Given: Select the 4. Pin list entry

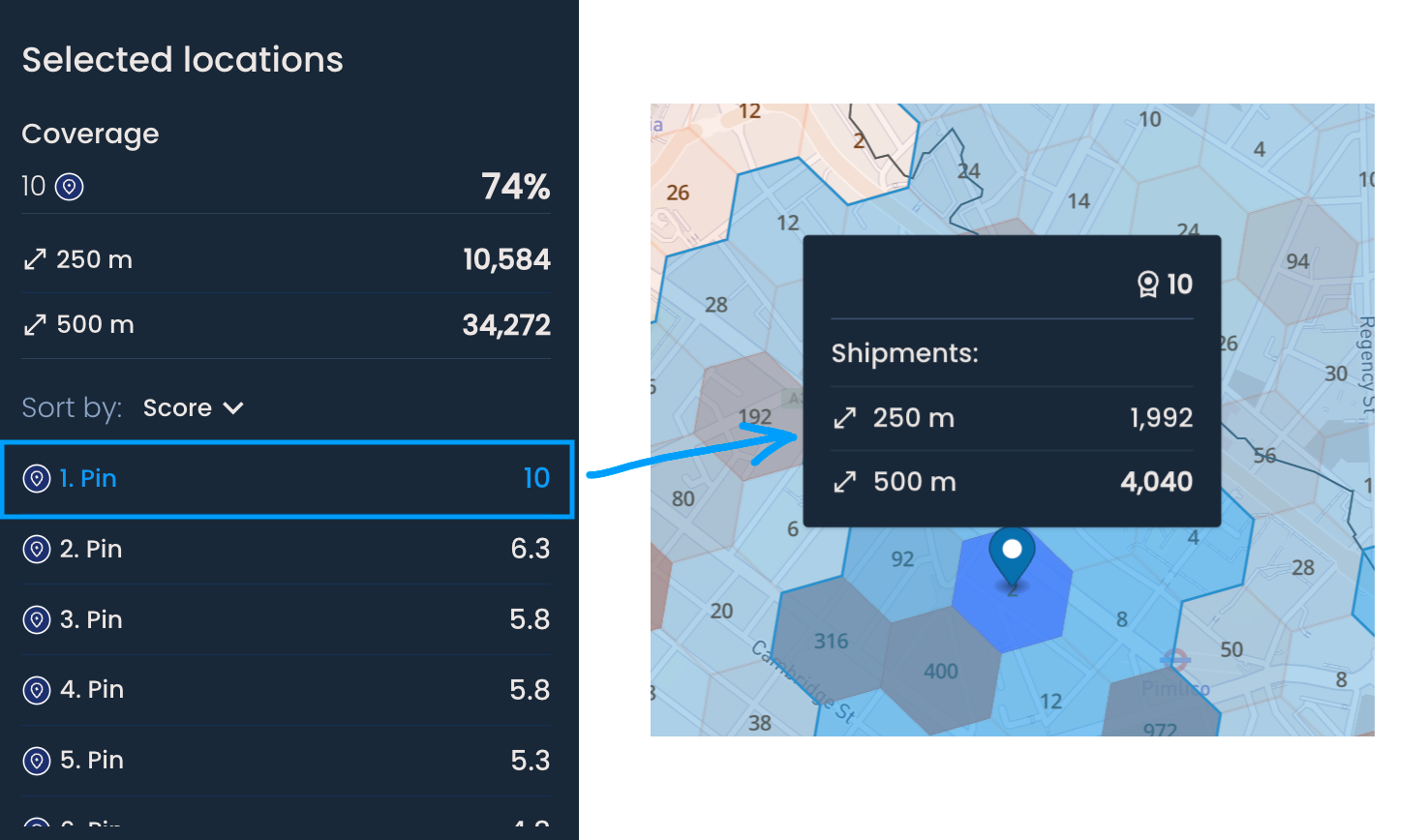Looking at the screenshot, I should [287, 690].
